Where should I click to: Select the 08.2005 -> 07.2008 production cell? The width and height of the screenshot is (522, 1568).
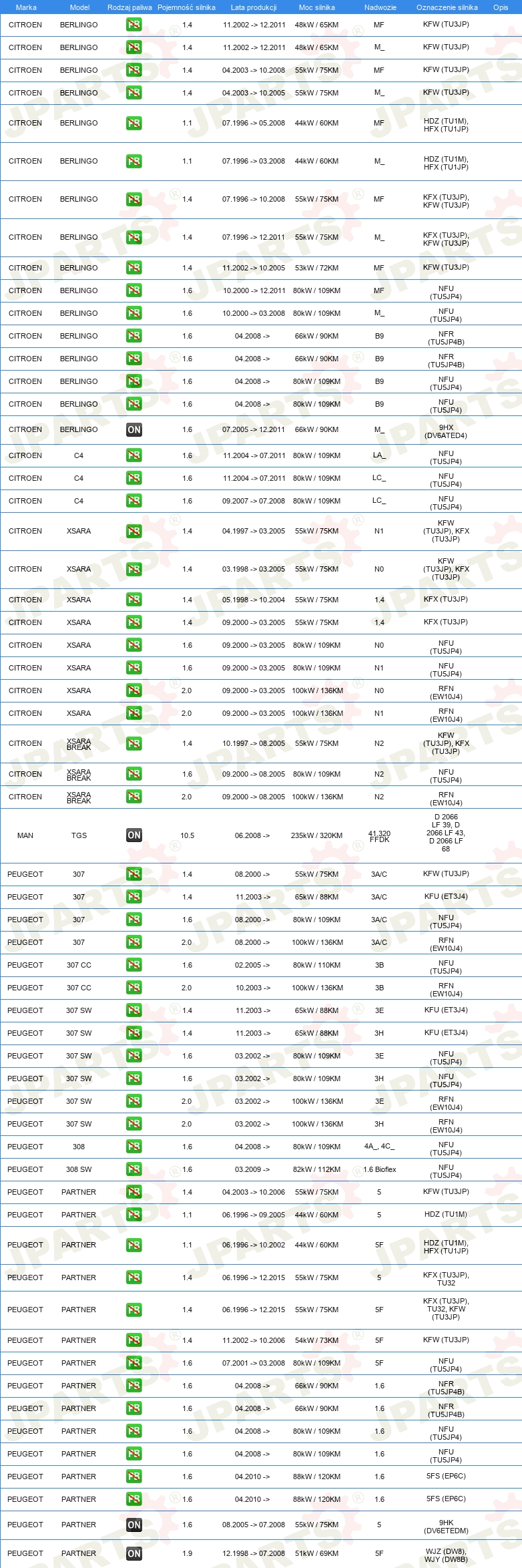[254, 1525]
